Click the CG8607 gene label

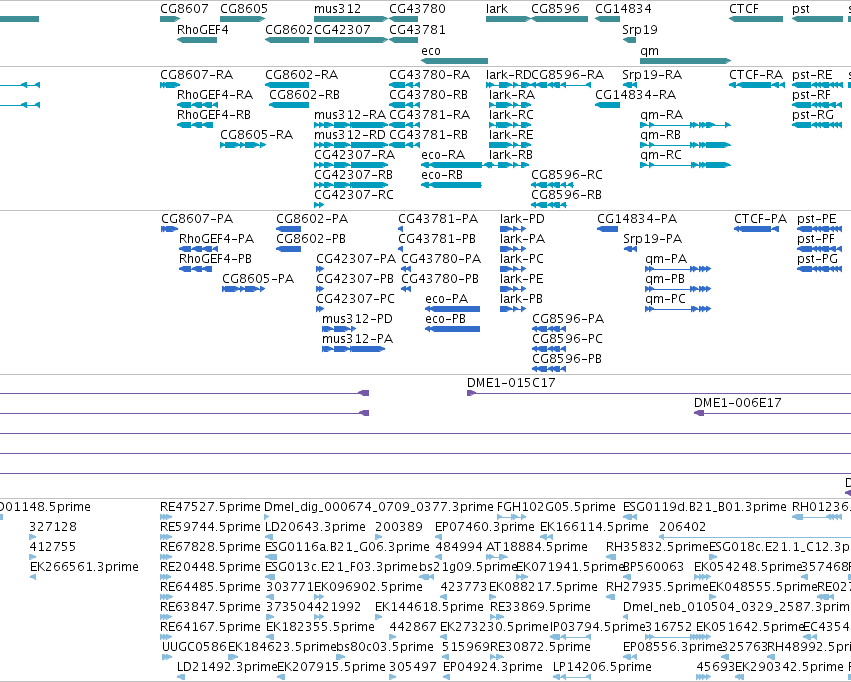pos(184,9)
